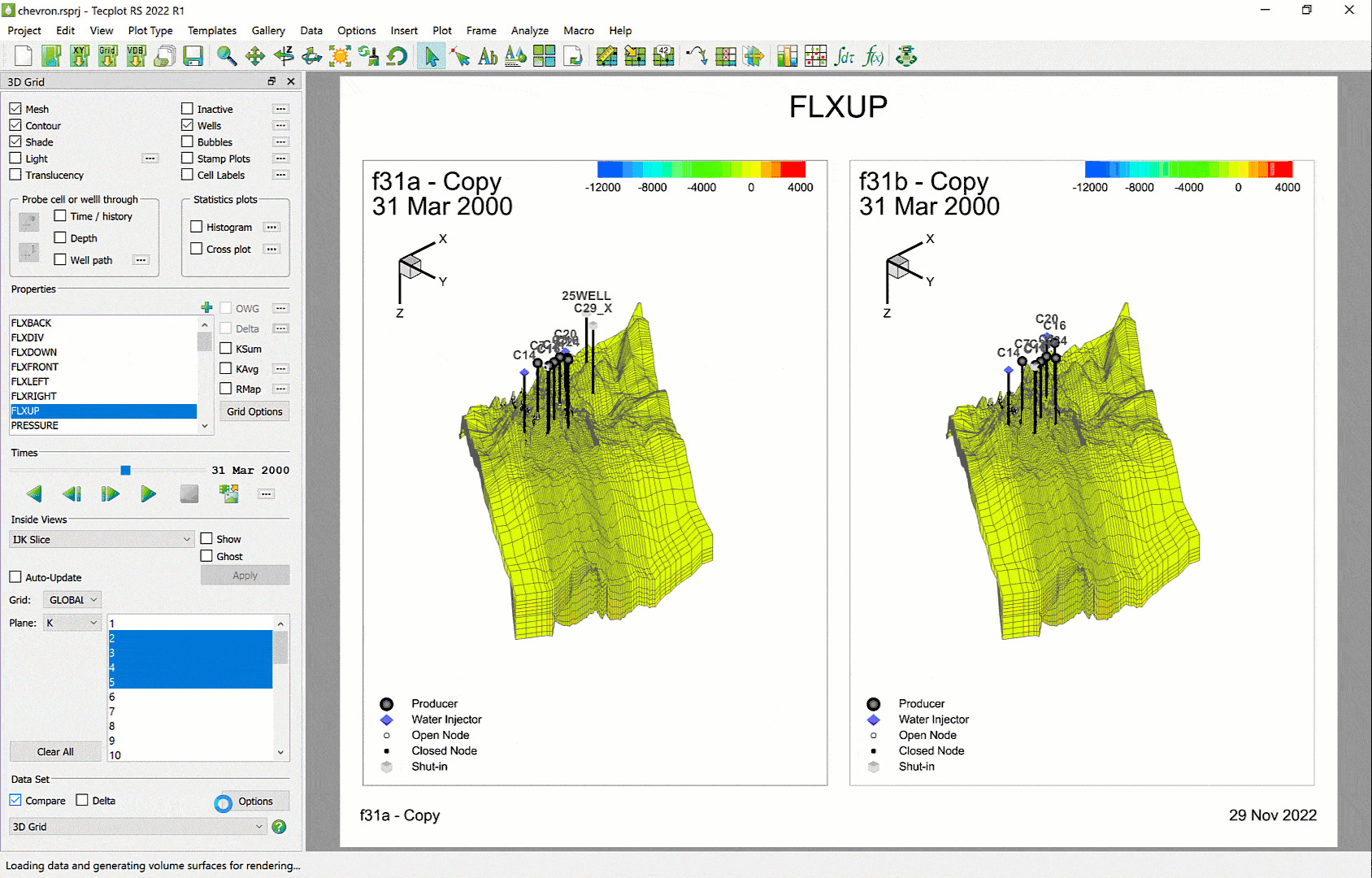The width and height of the screenshot is (1372, 878).
Task: Select the rotate-about-Z tool
Action: pos(284,56)
